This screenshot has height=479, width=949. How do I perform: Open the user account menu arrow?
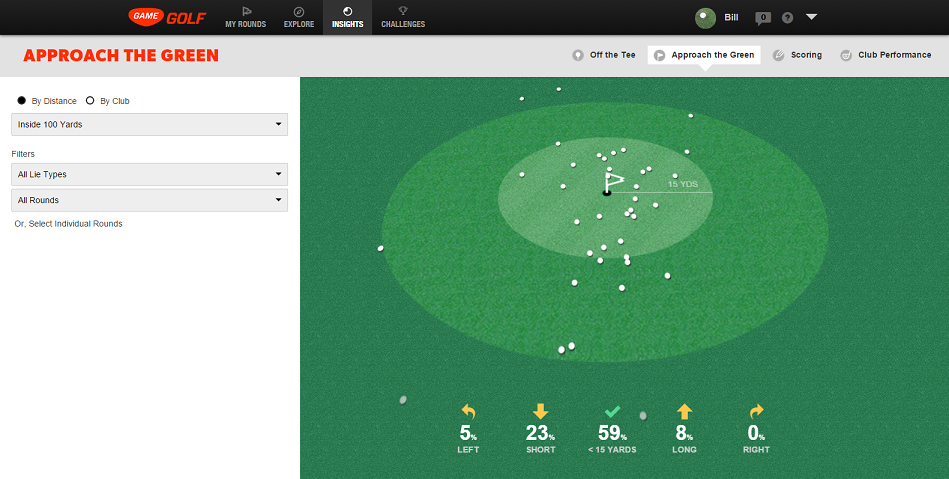point(811,17)
